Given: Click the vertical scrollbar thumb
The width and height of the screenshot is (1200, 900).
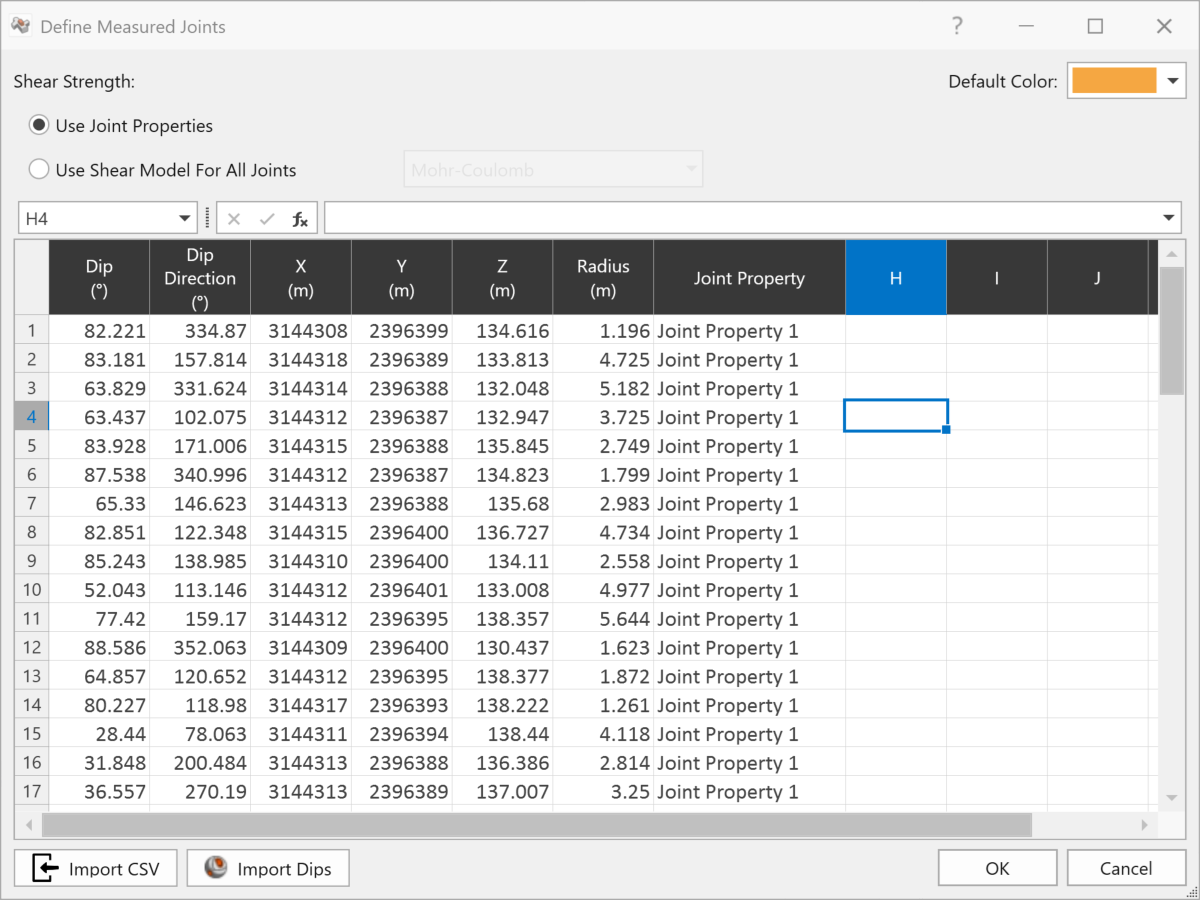Looking at the screenshot, I should pos(1171,331).
